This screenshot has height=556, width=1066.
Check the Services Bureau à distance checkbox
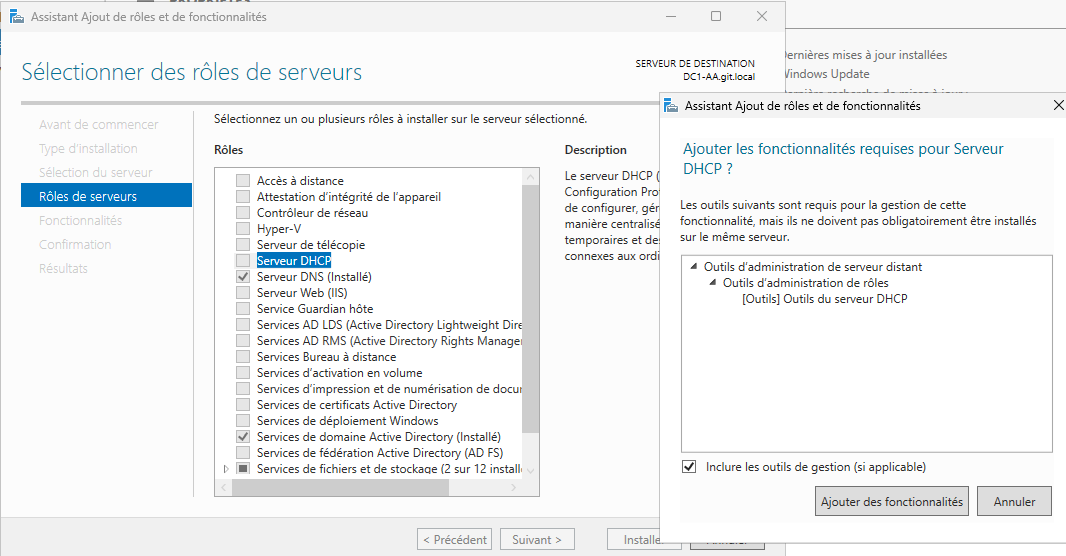point(243,357)
